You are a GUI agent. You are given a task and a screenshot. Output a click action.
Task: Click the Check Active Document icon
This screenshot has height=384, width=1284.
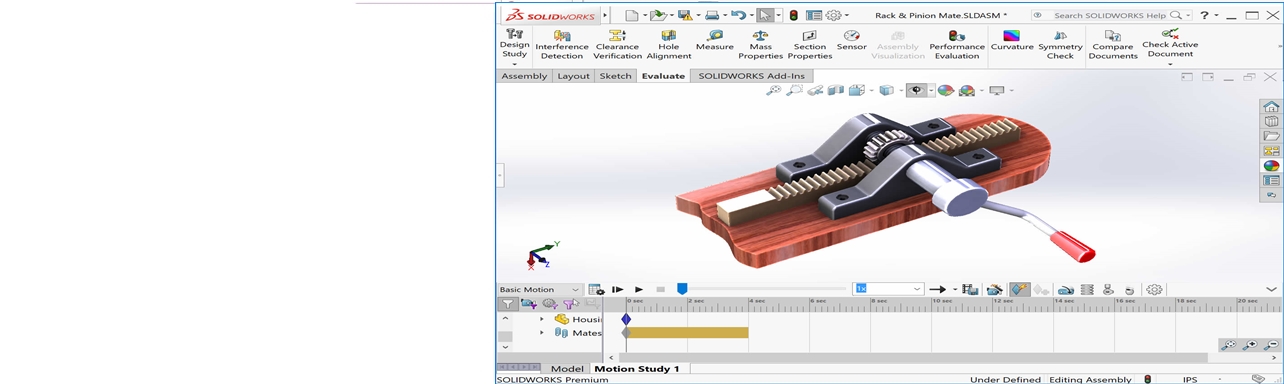pos(1170,35)
